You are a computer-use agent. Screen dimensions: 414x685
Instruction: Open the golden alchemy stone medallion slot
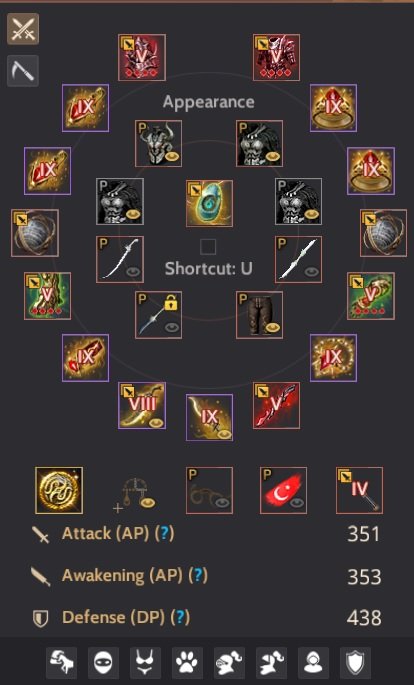[59, 490]
